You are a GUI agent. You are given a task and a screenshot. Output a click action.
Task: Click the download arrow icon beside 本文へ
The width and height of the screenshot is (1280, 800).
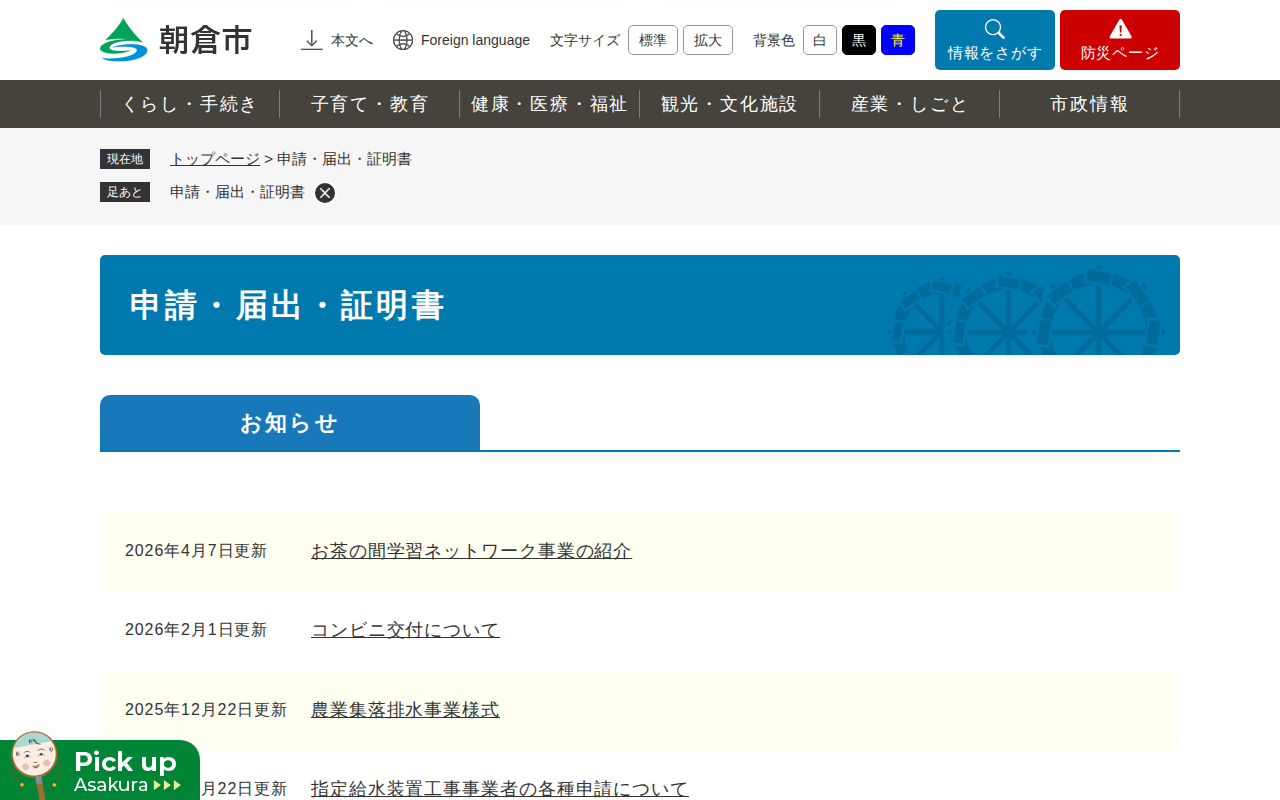312,40
